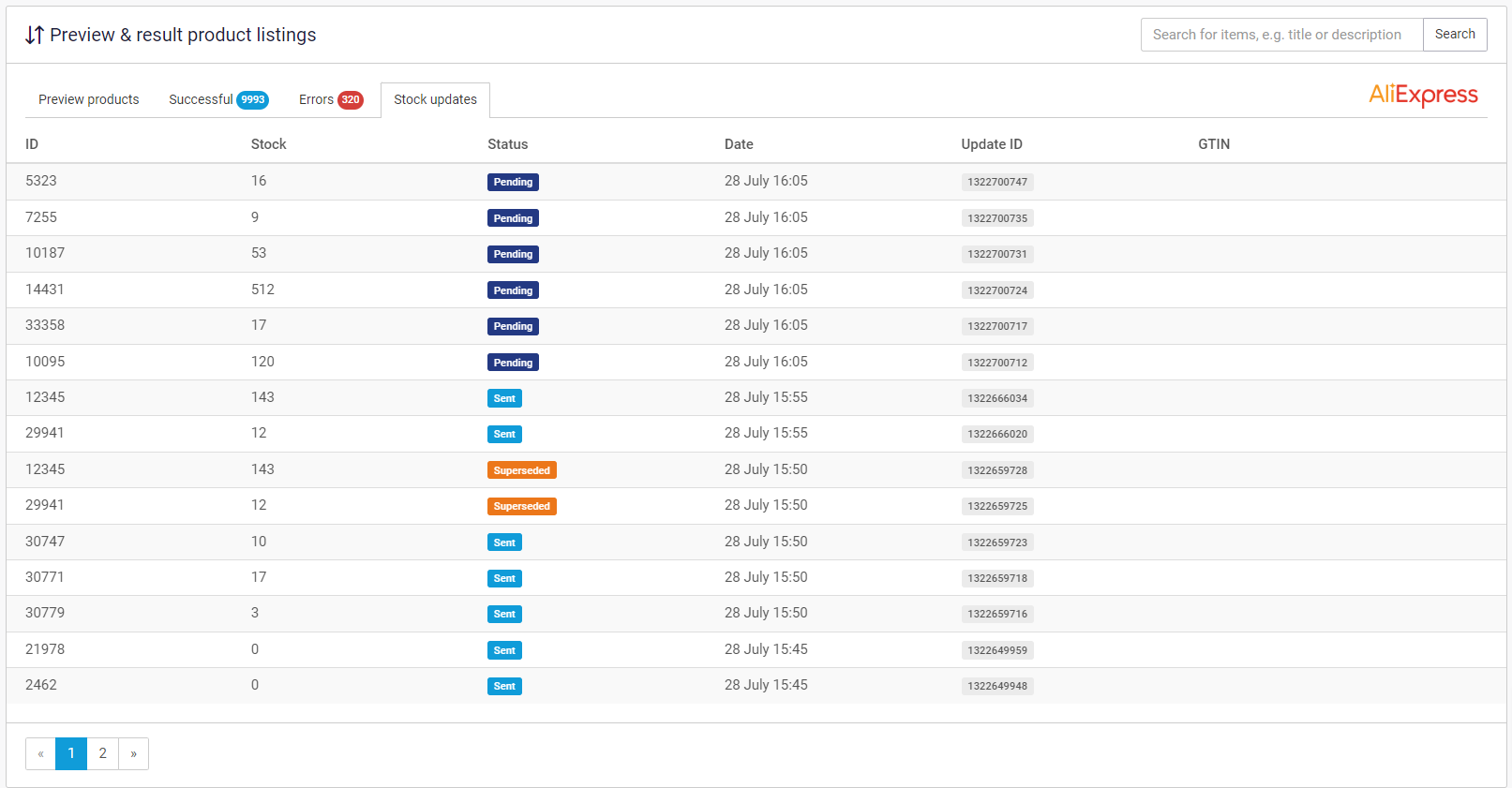Click the Sent badge for ID 2462

click(504, 686)
